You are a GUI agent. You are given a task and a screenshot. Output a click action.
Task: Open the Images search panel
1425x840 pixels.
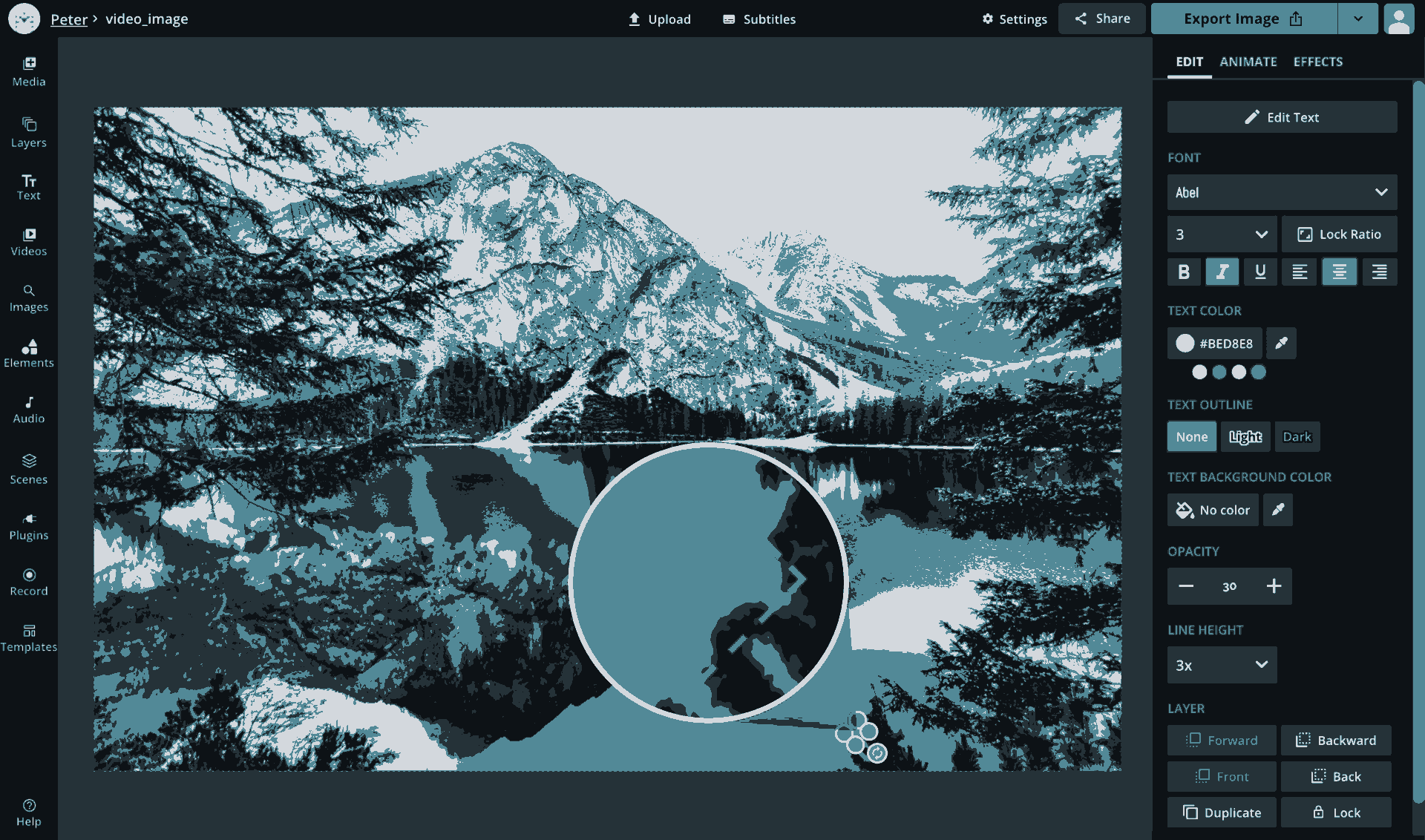(29, 298)
